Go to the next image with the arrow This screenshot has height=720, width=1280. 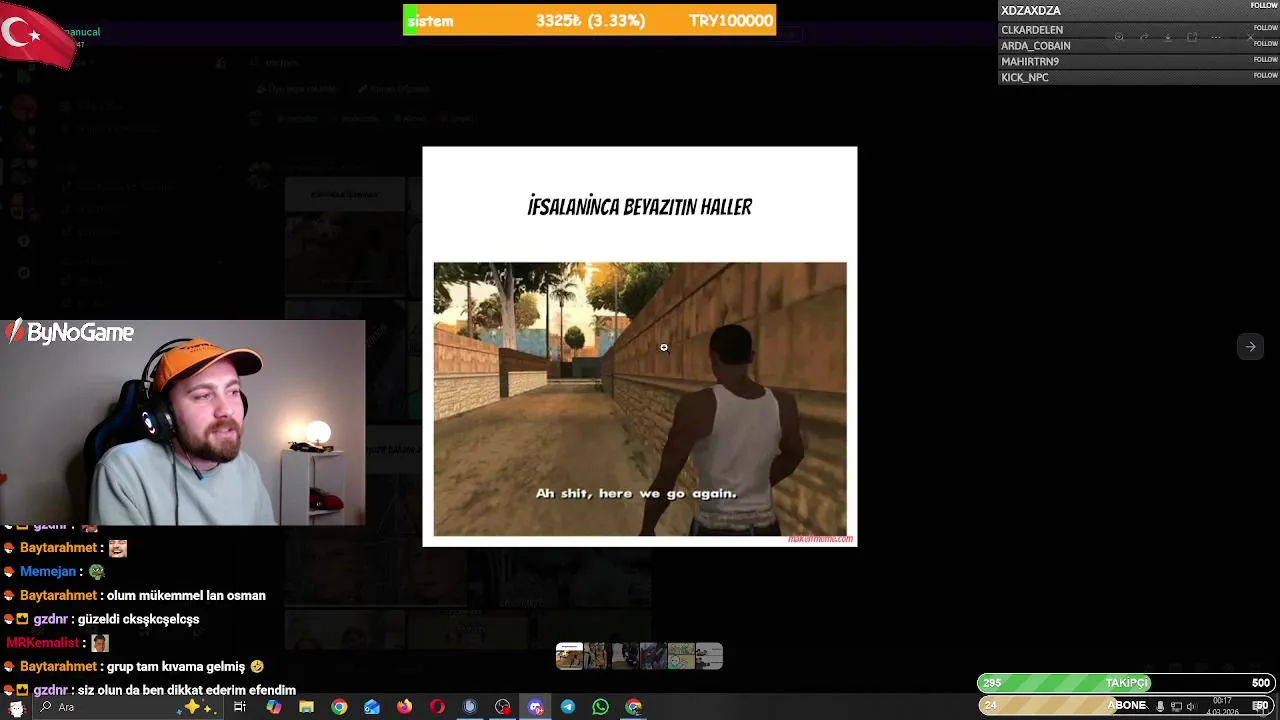pos(1250,347)
